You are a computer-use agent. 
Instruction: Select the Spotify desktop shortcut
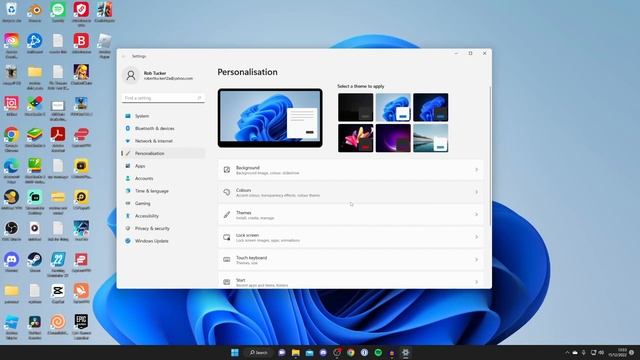[x=58, y=12]
